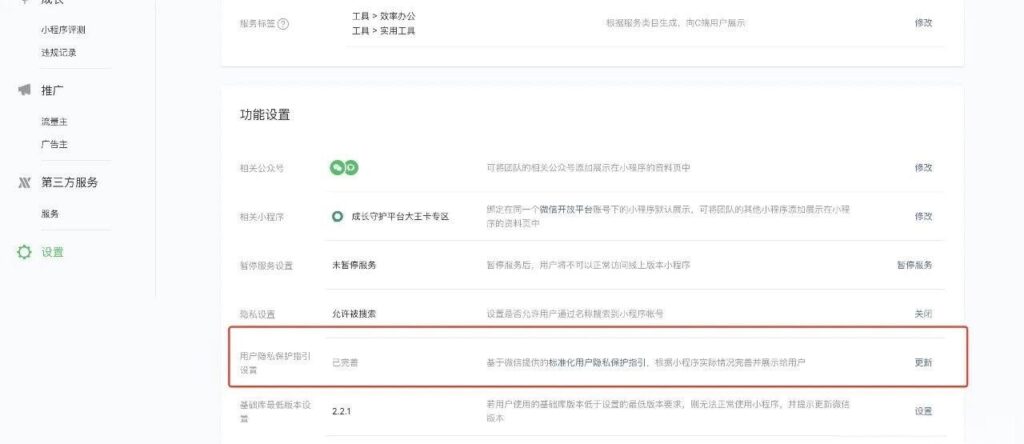1024x444 pixels.
Task: Click the description 根据服务类目生成
Action: [x=676, y=23]
